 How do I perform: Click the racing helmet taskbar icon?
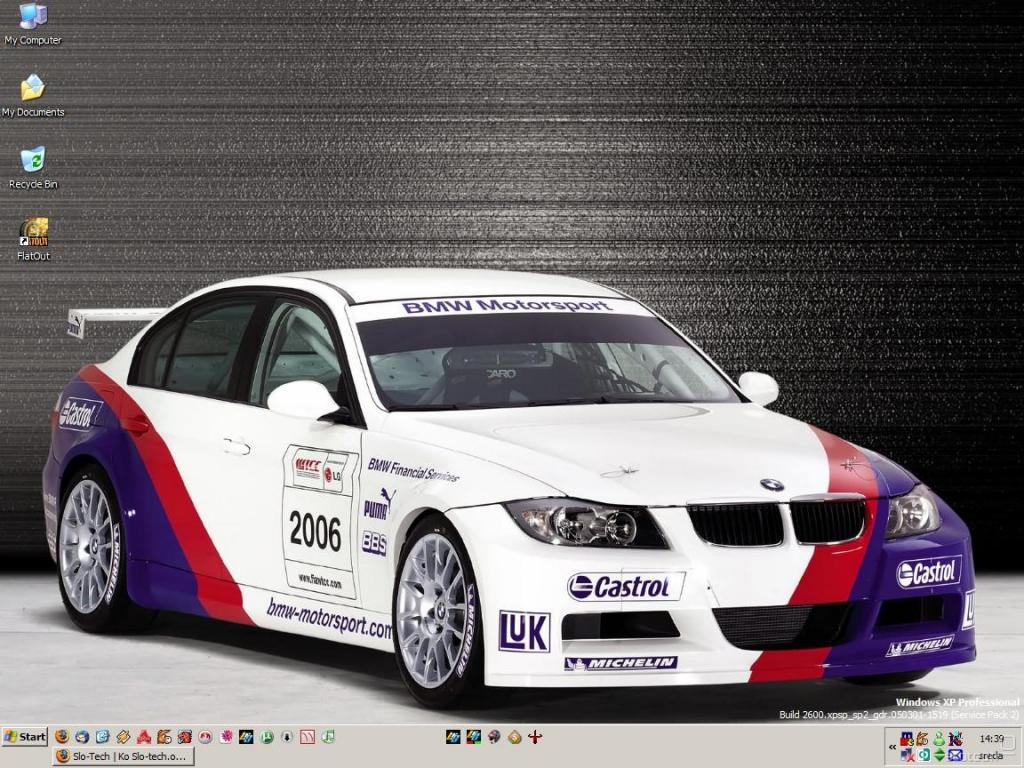(x=494, y=737)
